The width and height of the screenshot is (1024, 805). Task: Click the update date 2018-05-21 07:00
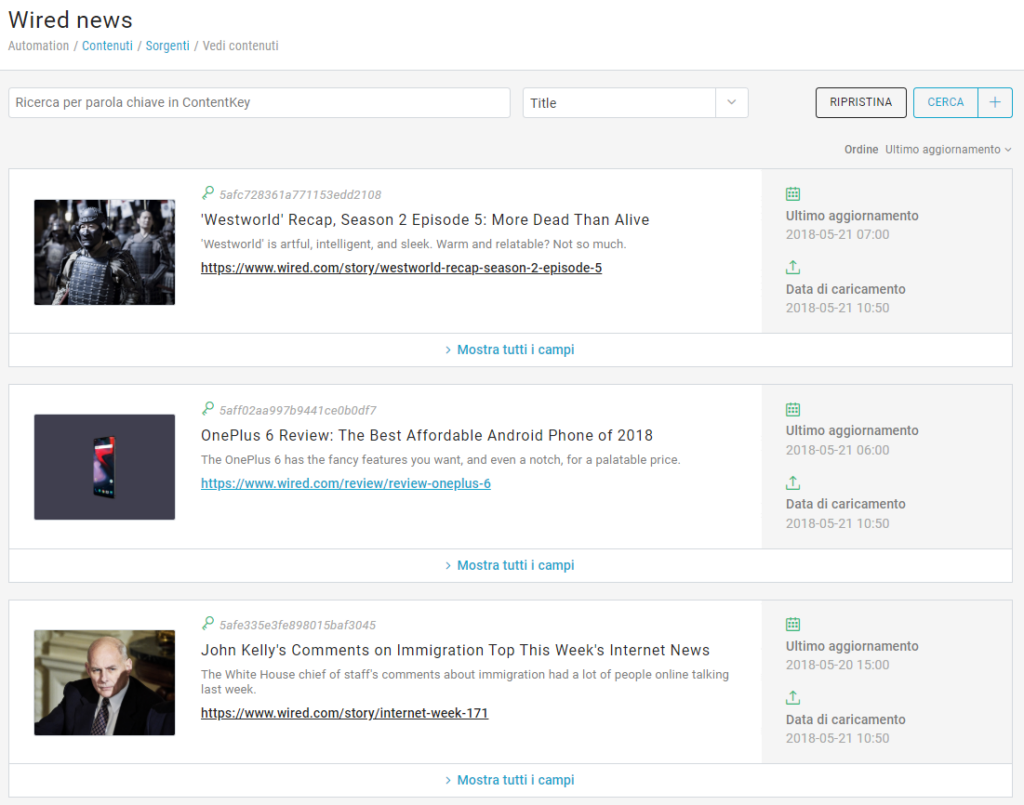pyautogui.click(x=837, y=234)
